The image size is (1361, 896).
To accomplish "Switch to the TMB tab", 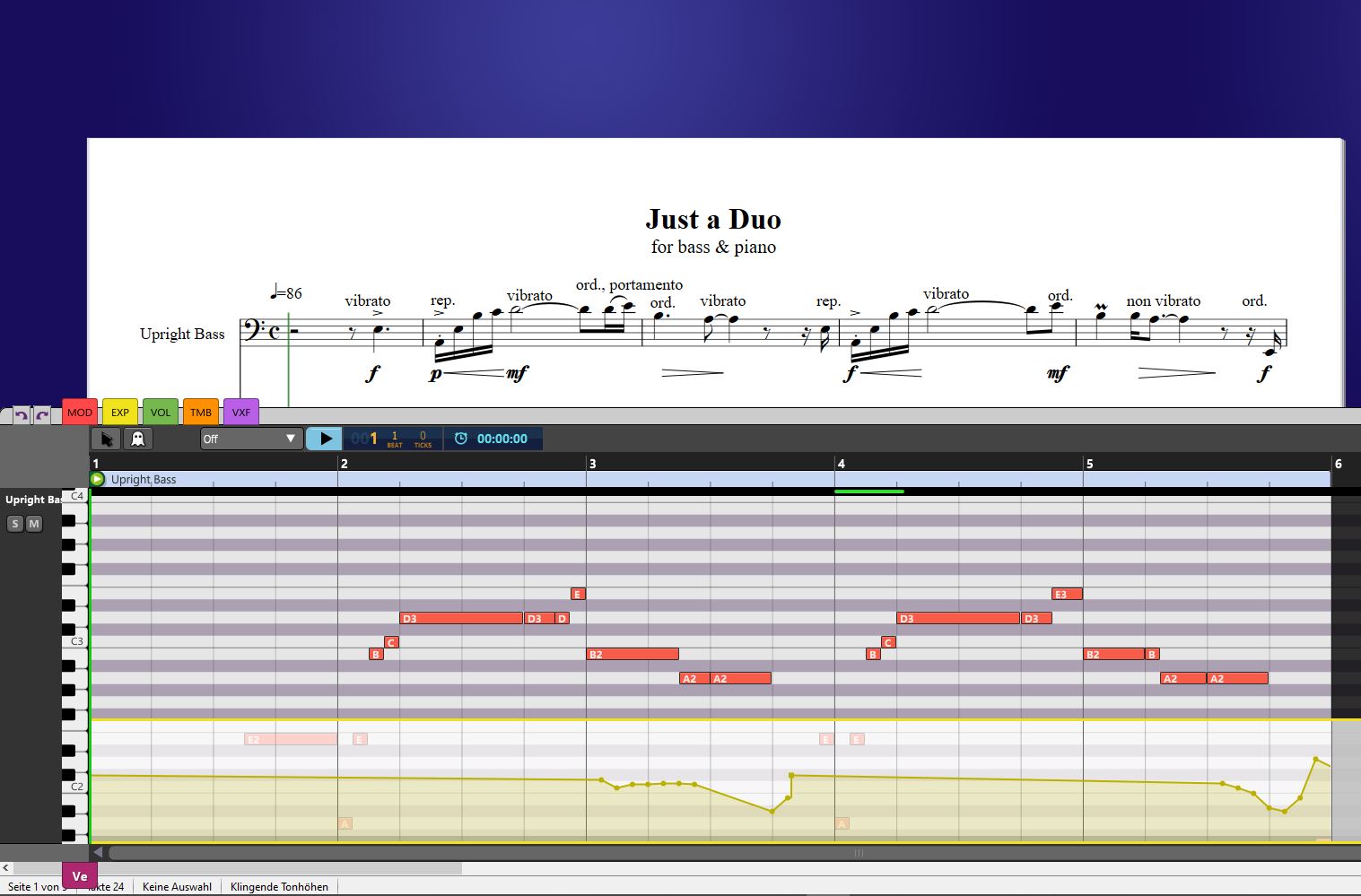I will coord(201,413).
